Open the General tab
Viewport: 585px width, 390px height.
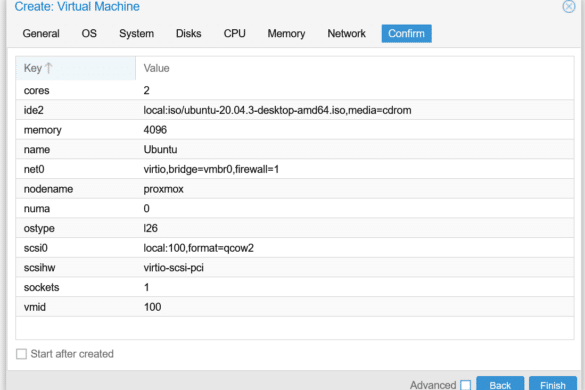pyautogui.click(x=41, y=34)
